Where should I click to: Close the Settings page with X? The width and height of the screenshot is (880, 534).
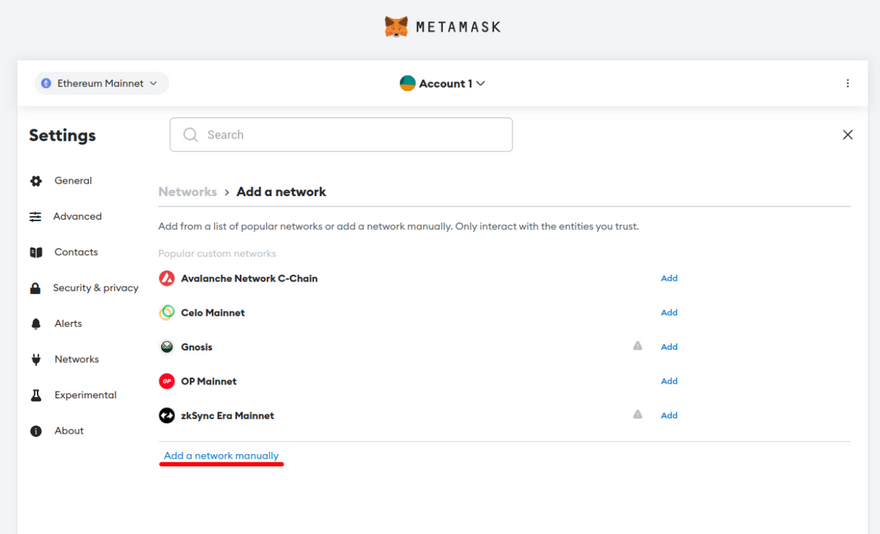(x=847, y=135)
